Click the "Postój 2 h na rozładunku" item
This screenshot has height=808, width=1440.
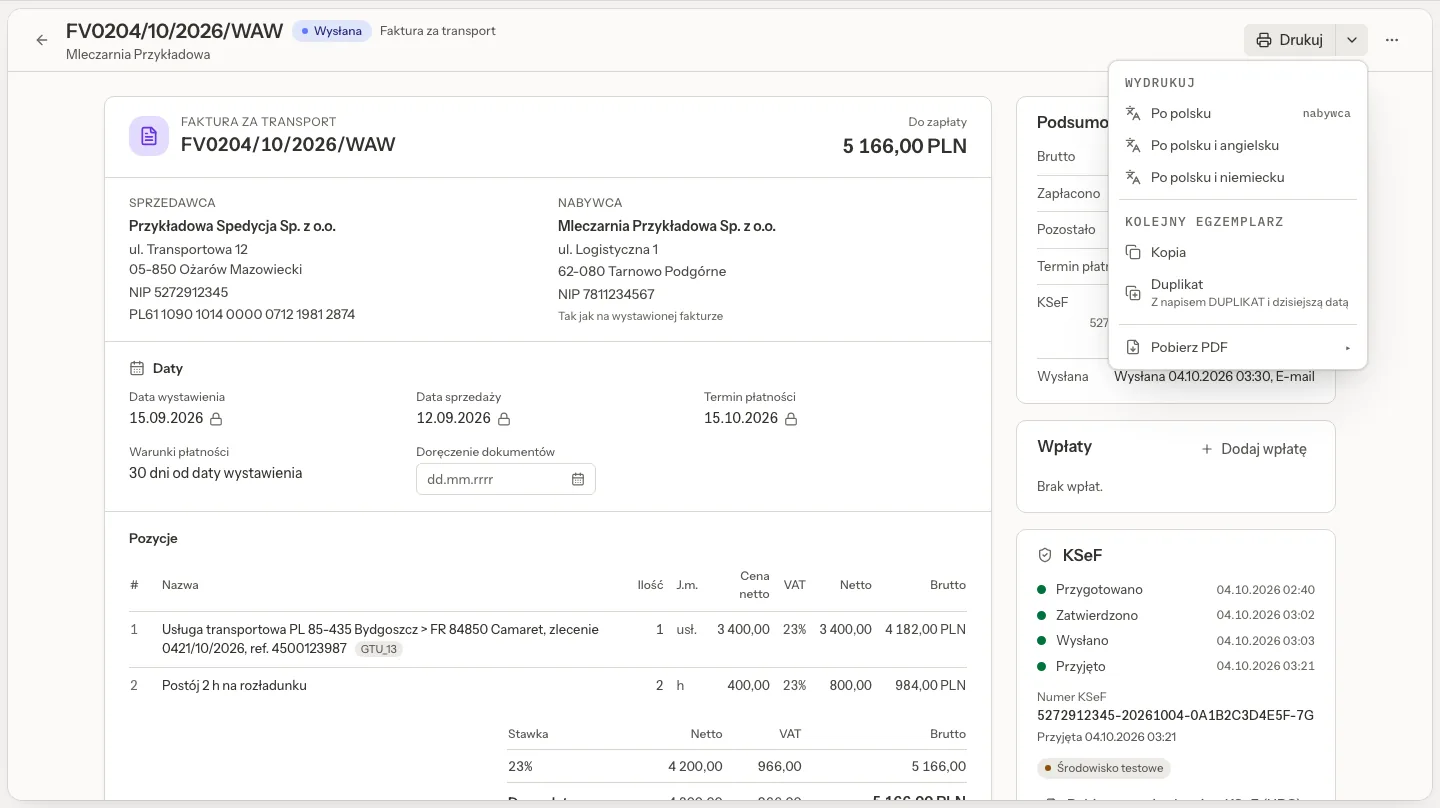(234, 686)
